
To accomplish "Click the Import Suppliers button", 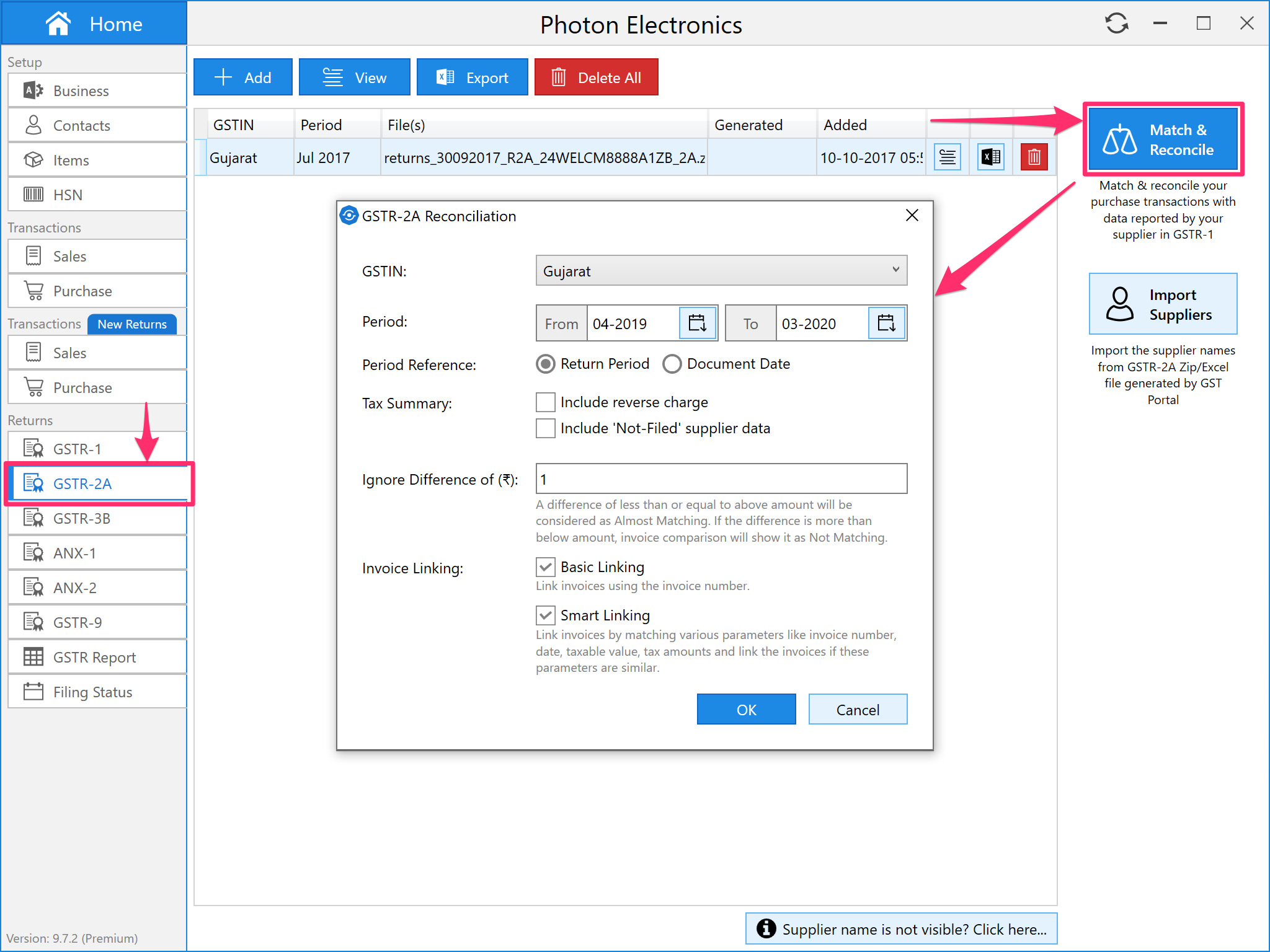I will coord(1163,304).
